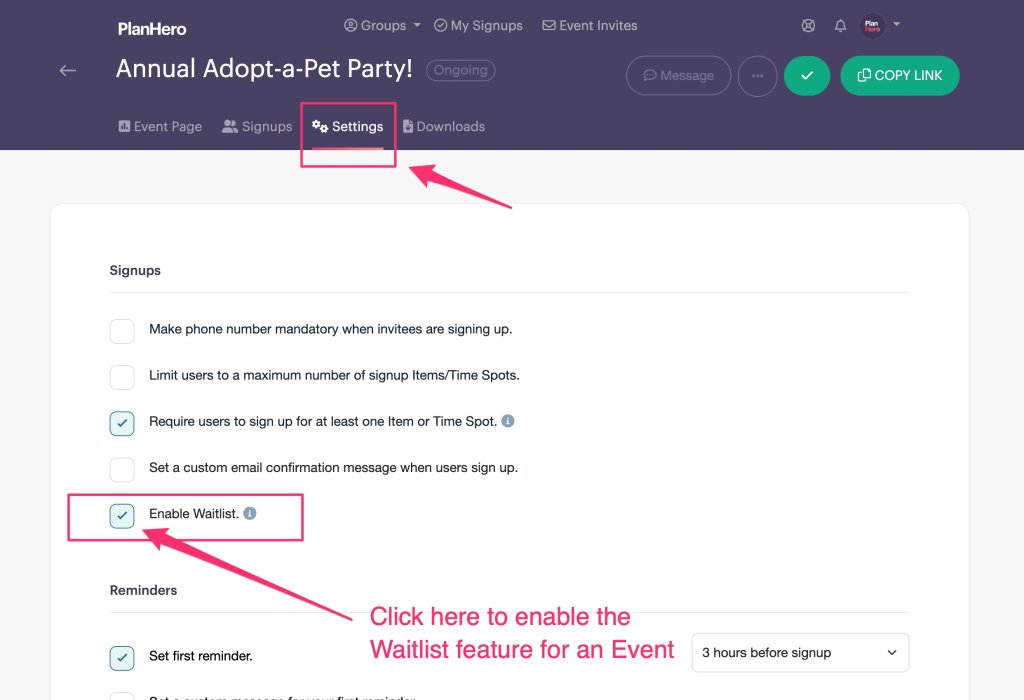Click the Plan Hero profile avatar

point(871,25)
